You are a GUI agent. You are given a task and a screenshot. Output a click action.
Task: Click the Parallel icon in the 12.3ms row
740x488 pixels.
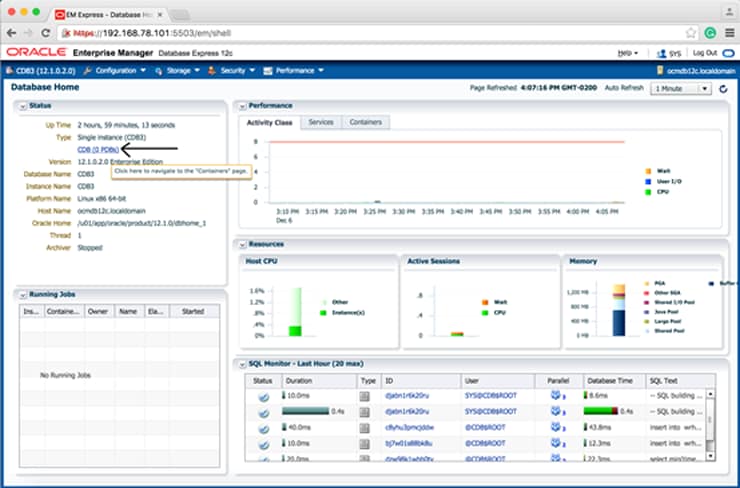point(556,443)
